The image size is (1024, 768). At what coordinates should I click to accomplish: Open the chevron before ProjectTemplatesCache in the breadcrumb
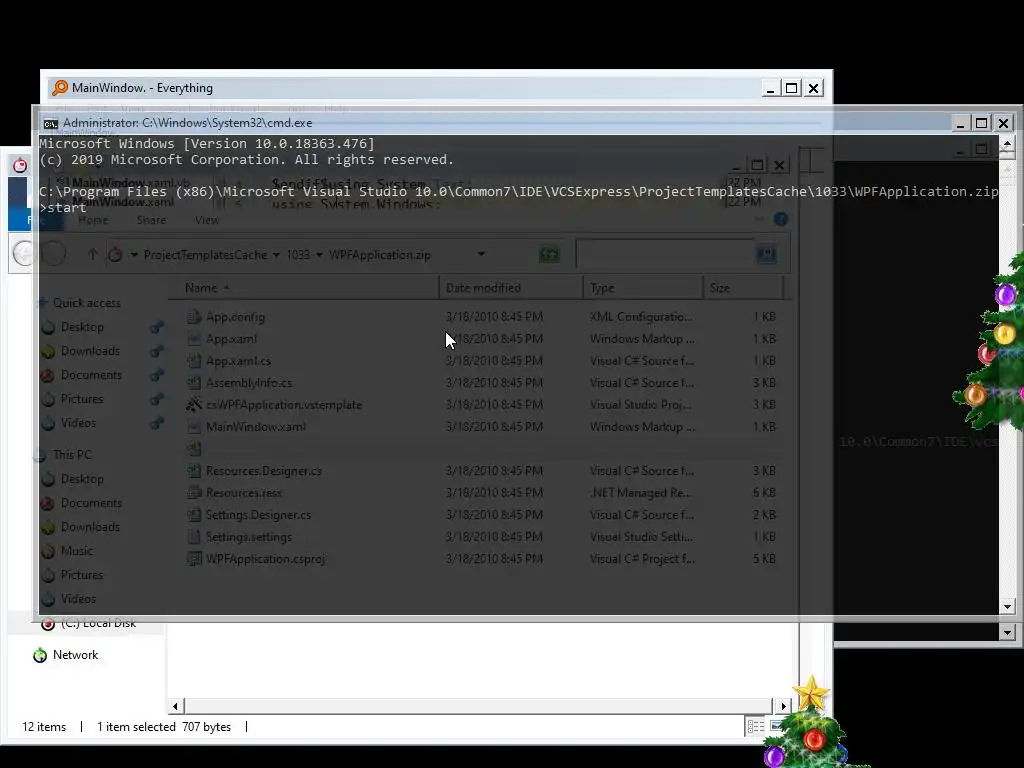(134, 255)
